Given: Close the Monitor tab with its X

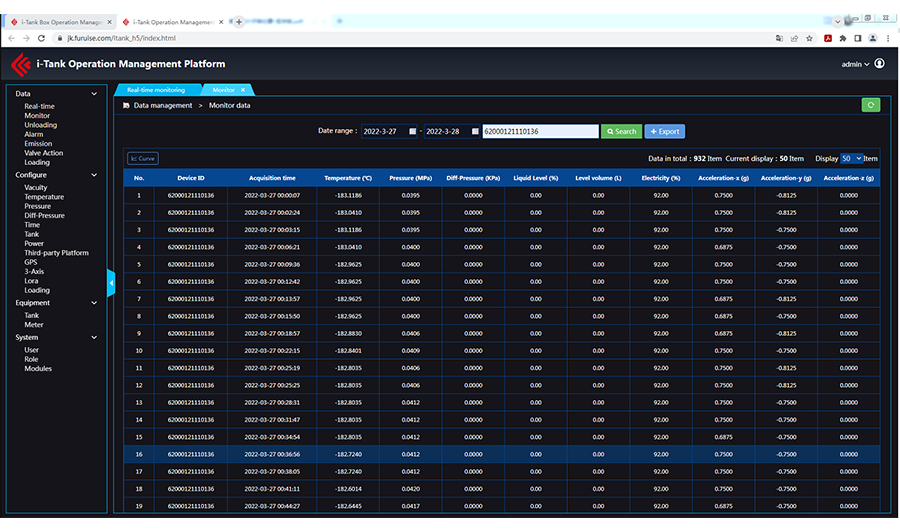Looking at the screenshot, I should tap(243, 90).
